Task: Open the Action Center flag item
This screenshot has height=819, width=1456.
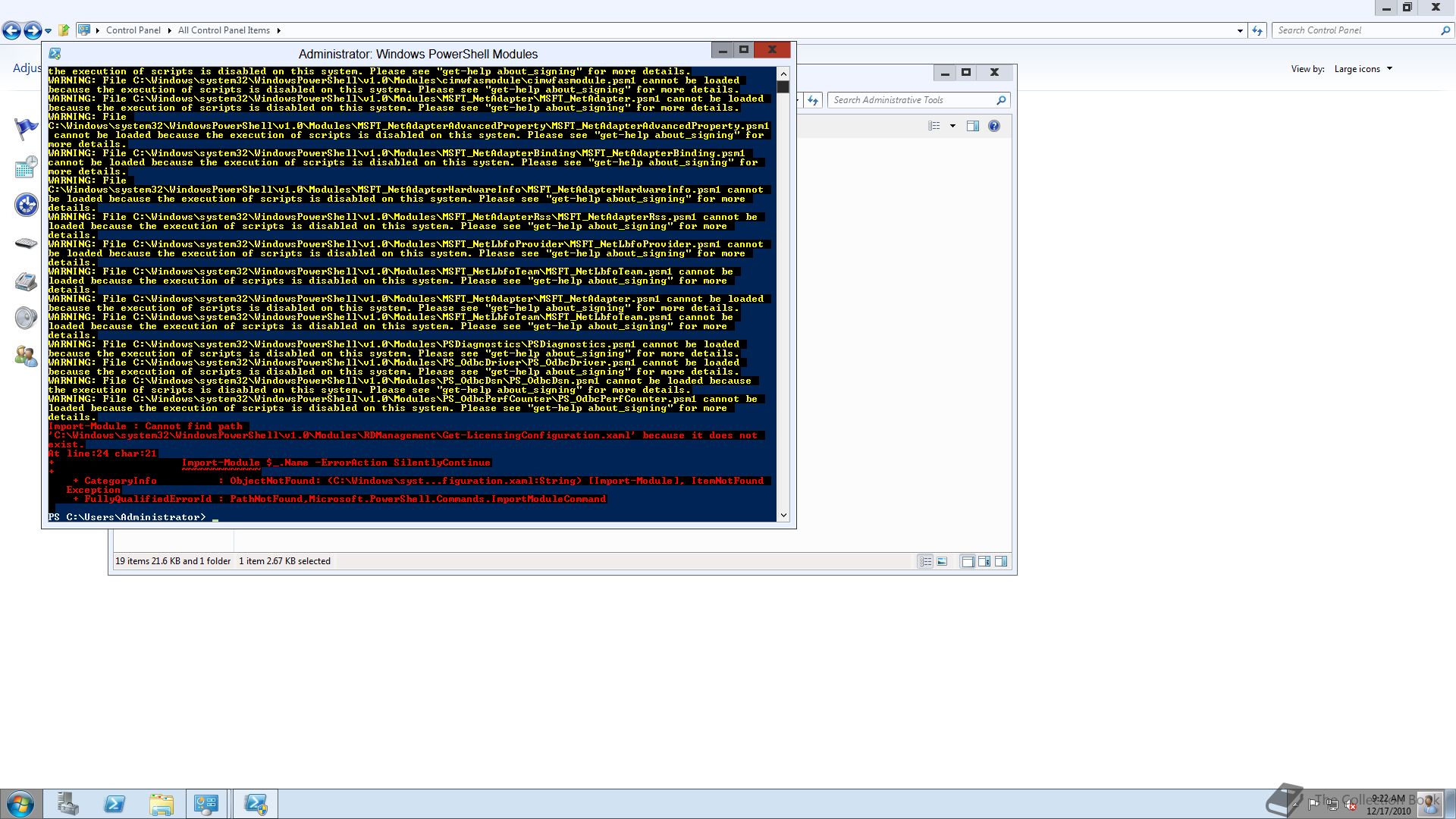Action: coord(26,129)
